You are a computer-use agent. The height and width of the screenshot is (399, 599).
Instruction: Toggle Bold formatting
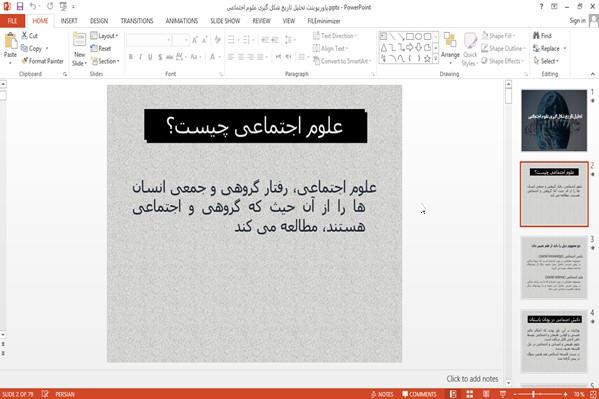point(131,57)
